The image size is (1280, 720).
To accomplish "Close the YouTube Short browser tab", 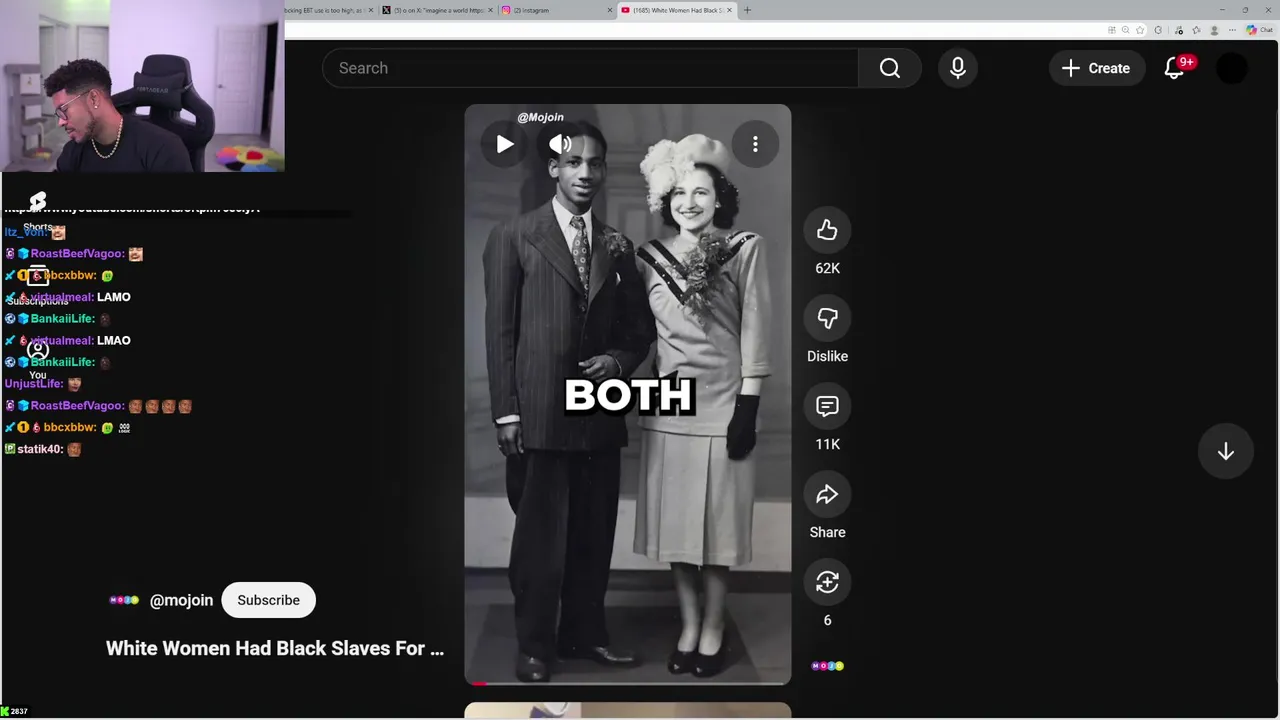I will tap(730, 10).
